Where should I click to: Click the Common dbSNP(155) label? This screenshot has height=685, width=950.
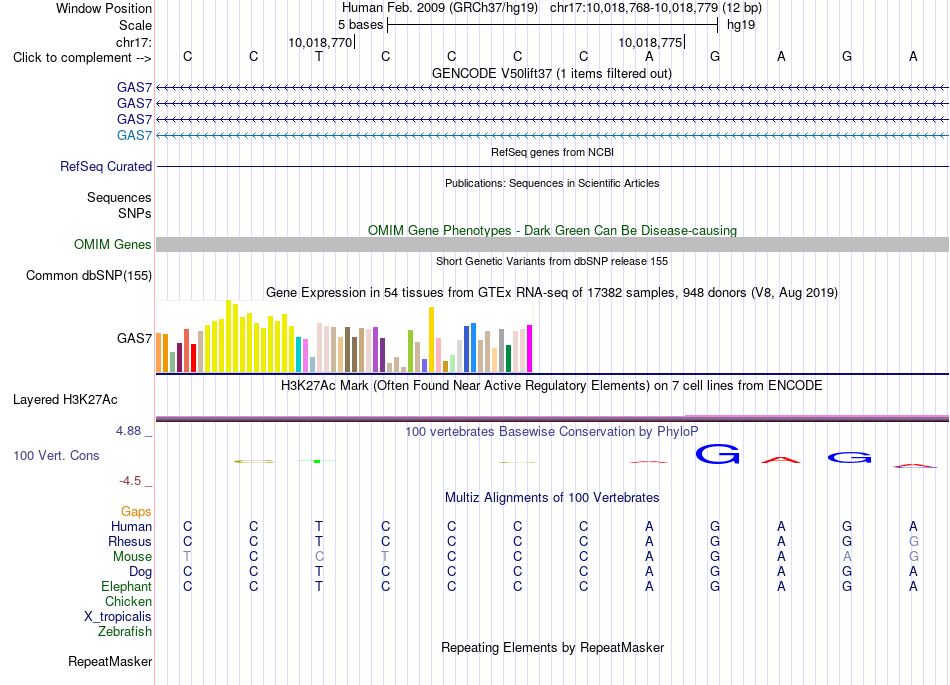tap(89, 276)
